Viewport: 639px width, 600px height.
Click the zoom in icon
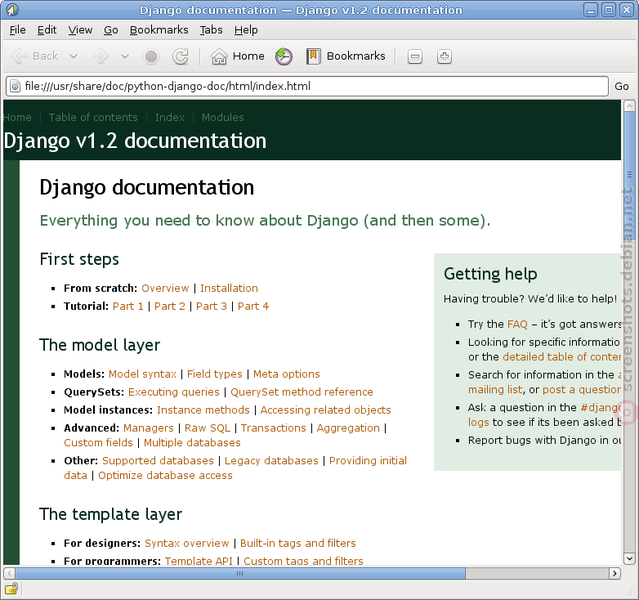click(444, 56)
